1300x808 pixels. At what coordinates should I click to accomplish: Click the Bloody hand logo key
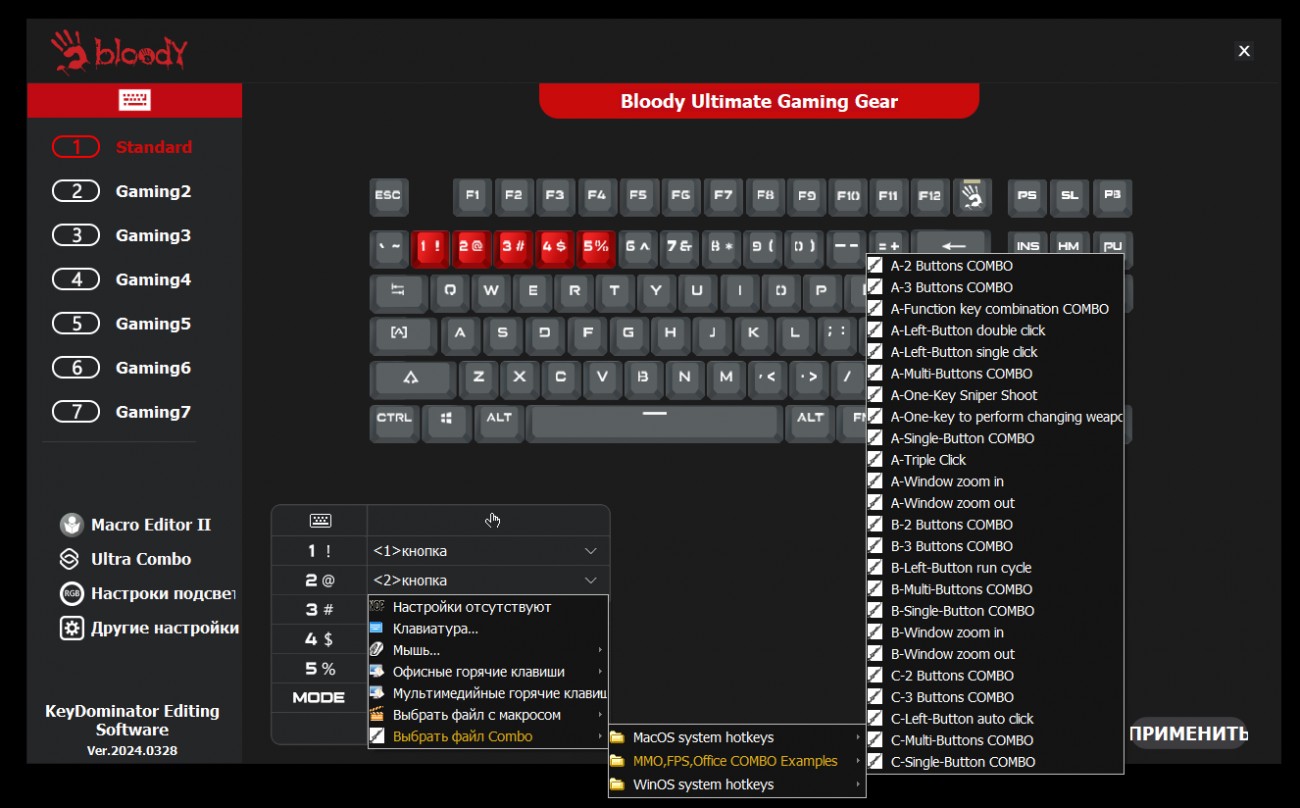[971, 196]
